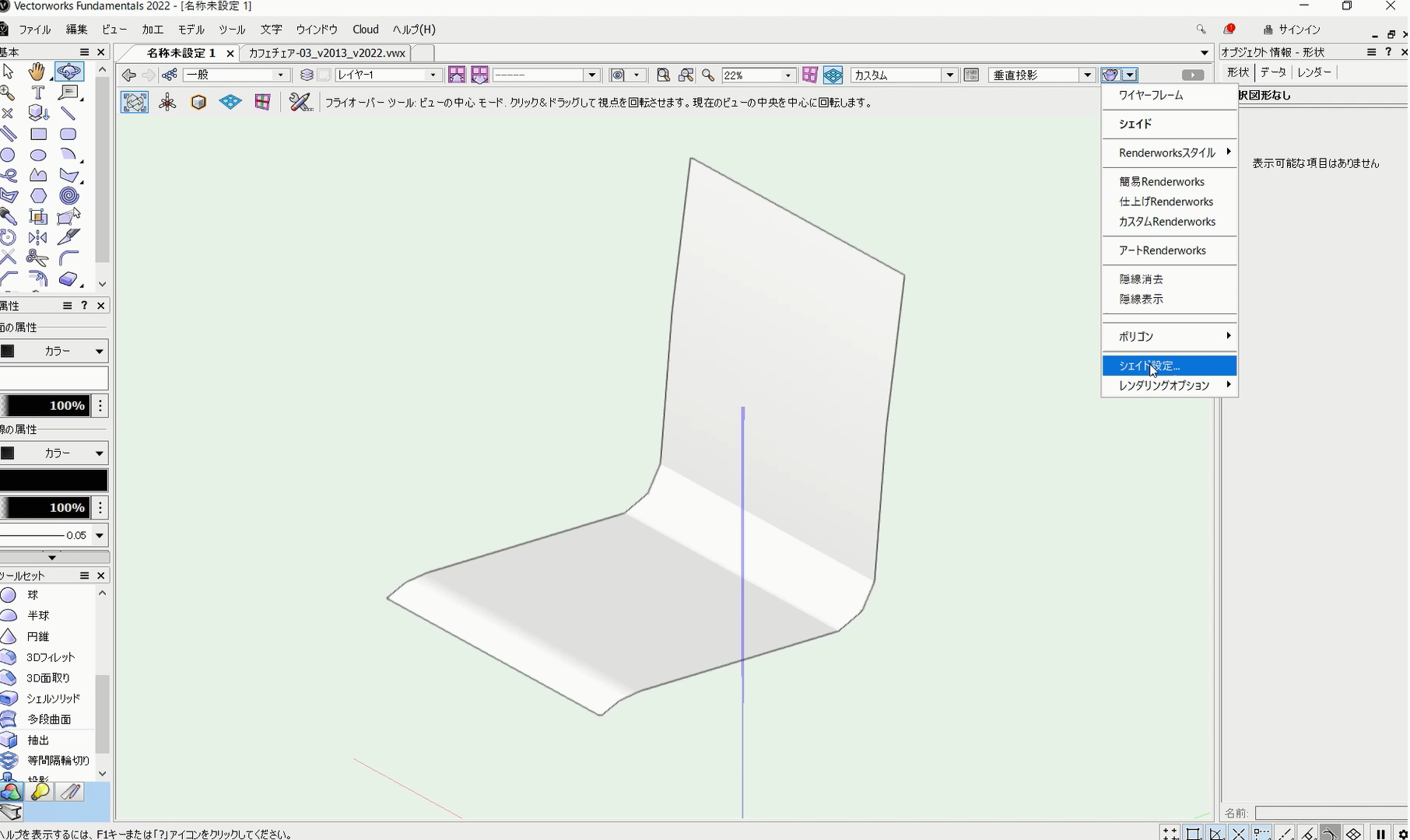Select the Callout tool

[68, 93]
